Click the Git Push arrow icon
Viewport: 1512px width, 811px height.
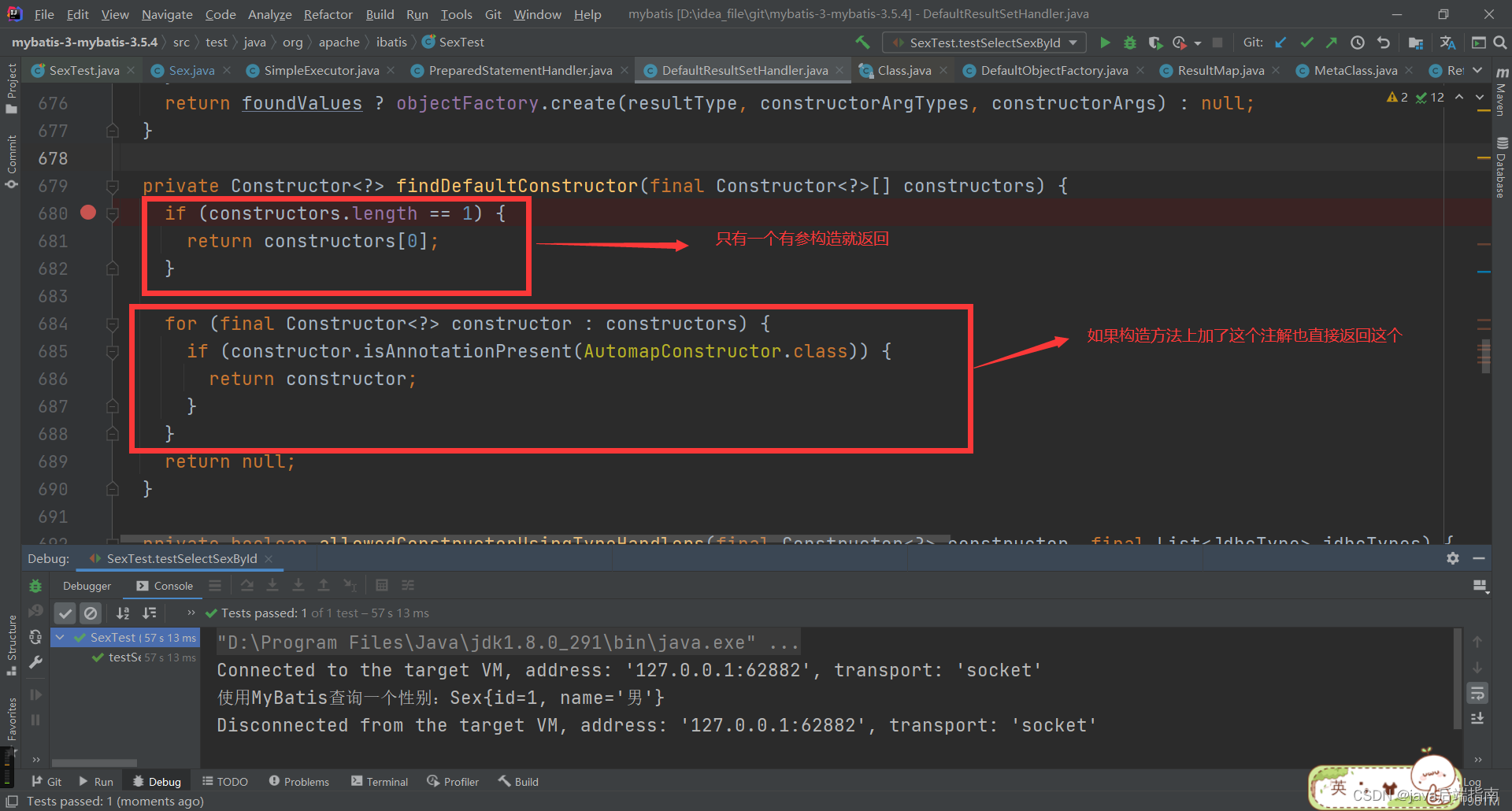pos(1332,43)
